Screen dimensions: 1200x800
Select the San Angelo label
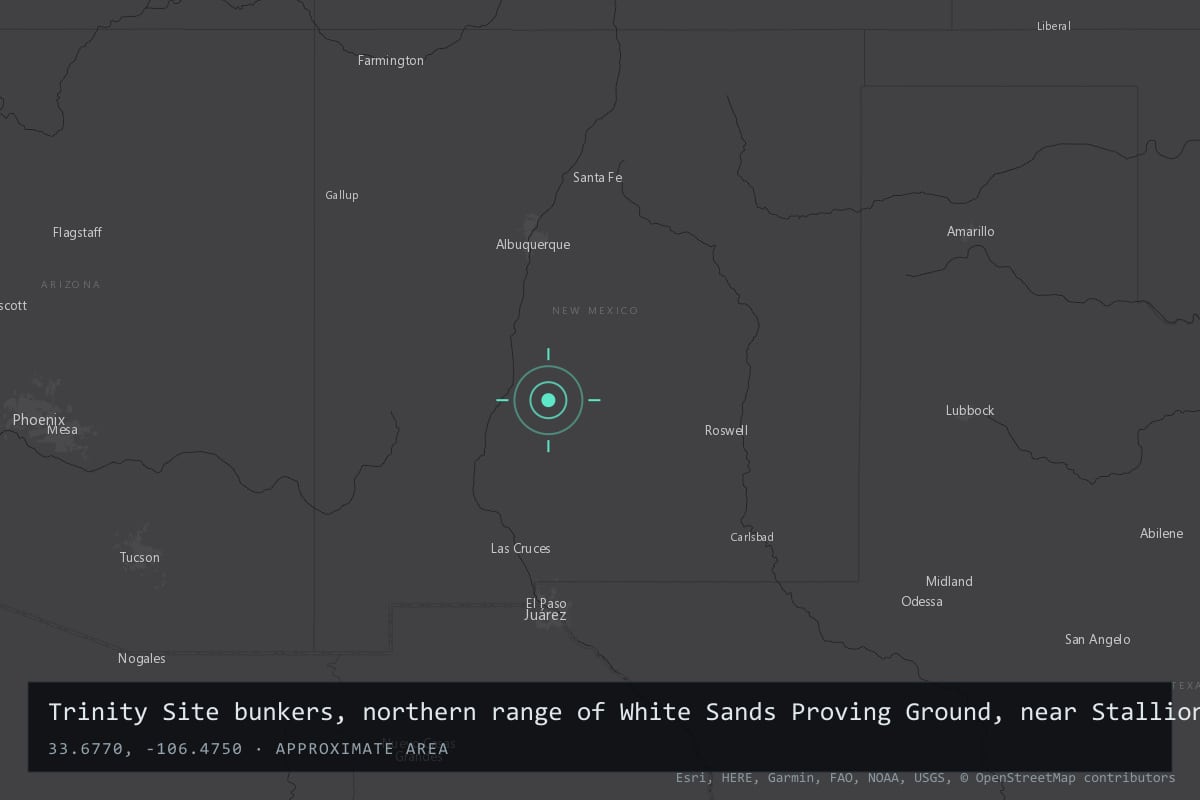pos(1098,640)
